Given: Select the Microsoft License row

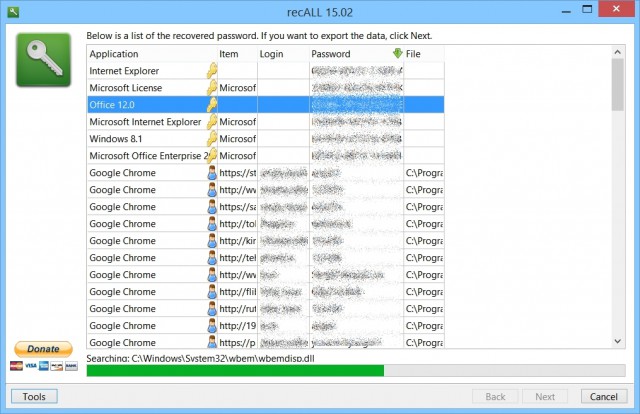Looking at the screenshot, I should pyautogui.click(x=265, y=88).
